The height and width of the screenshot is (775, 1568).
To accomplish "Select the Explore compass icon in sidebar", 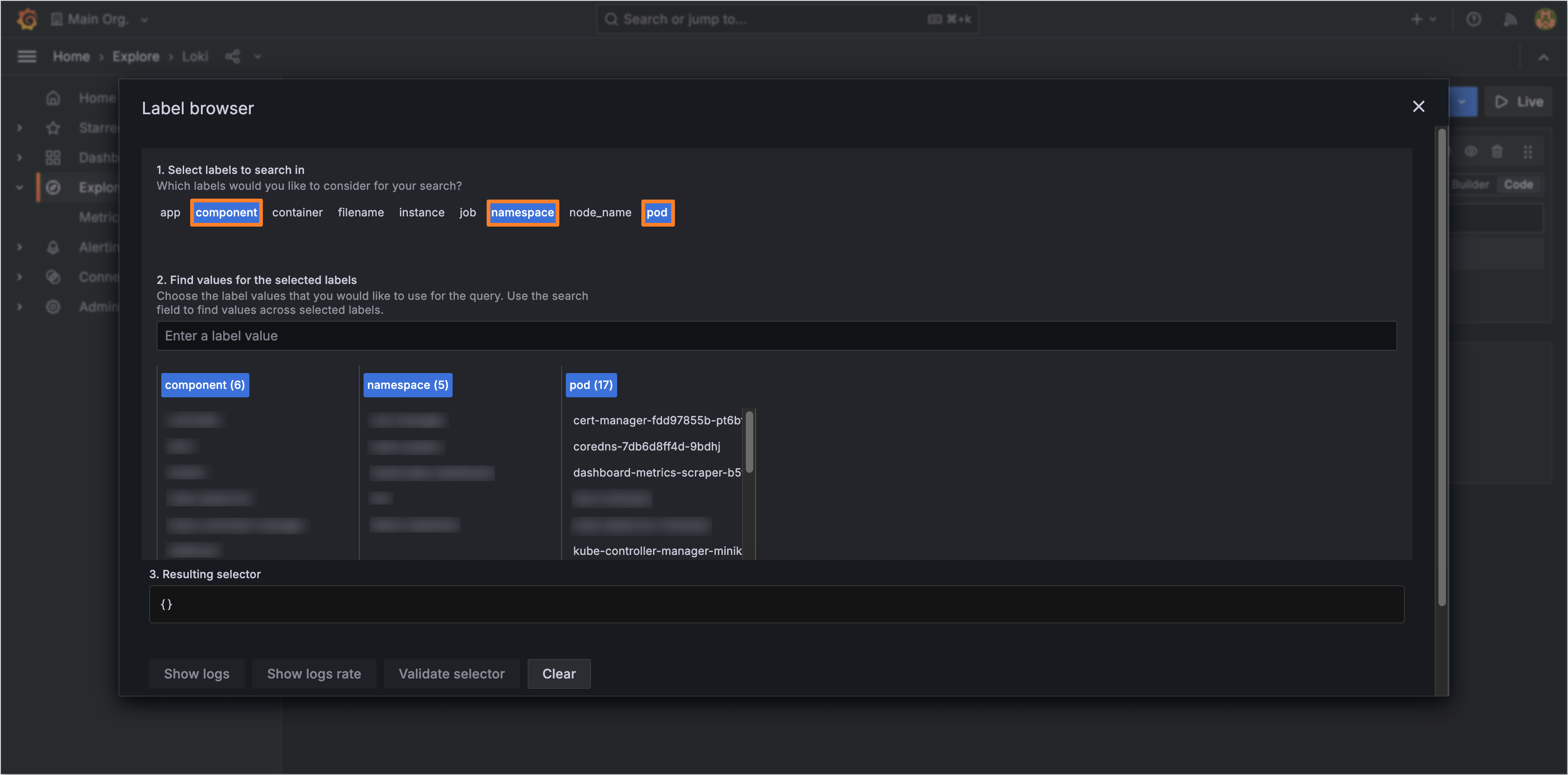I will 54,187.
